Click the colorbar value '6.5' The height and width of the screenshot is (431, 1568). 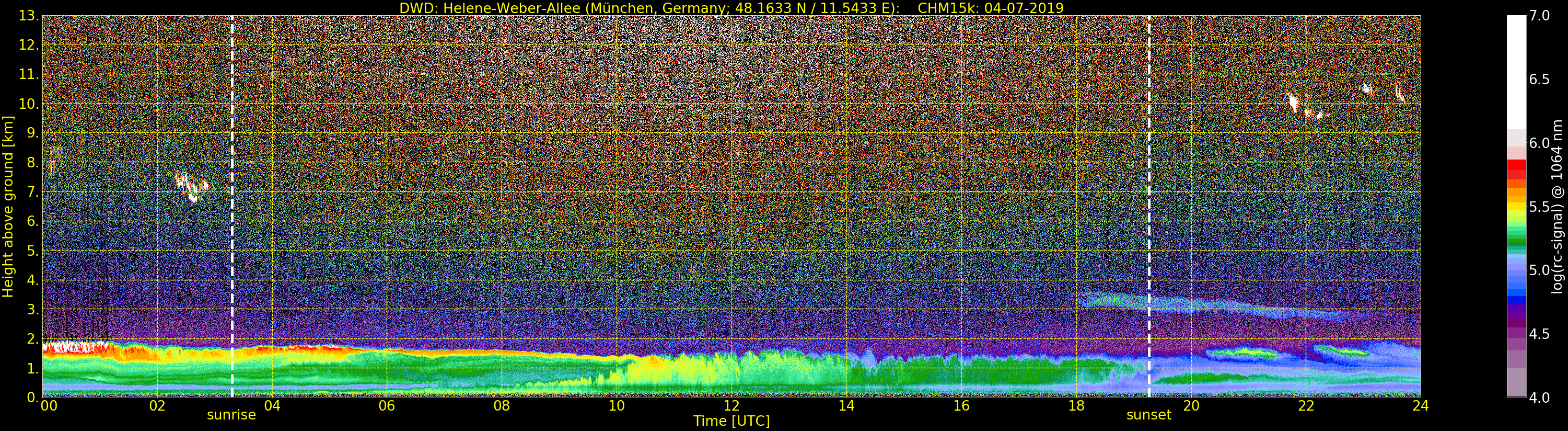click(1539, 80)
